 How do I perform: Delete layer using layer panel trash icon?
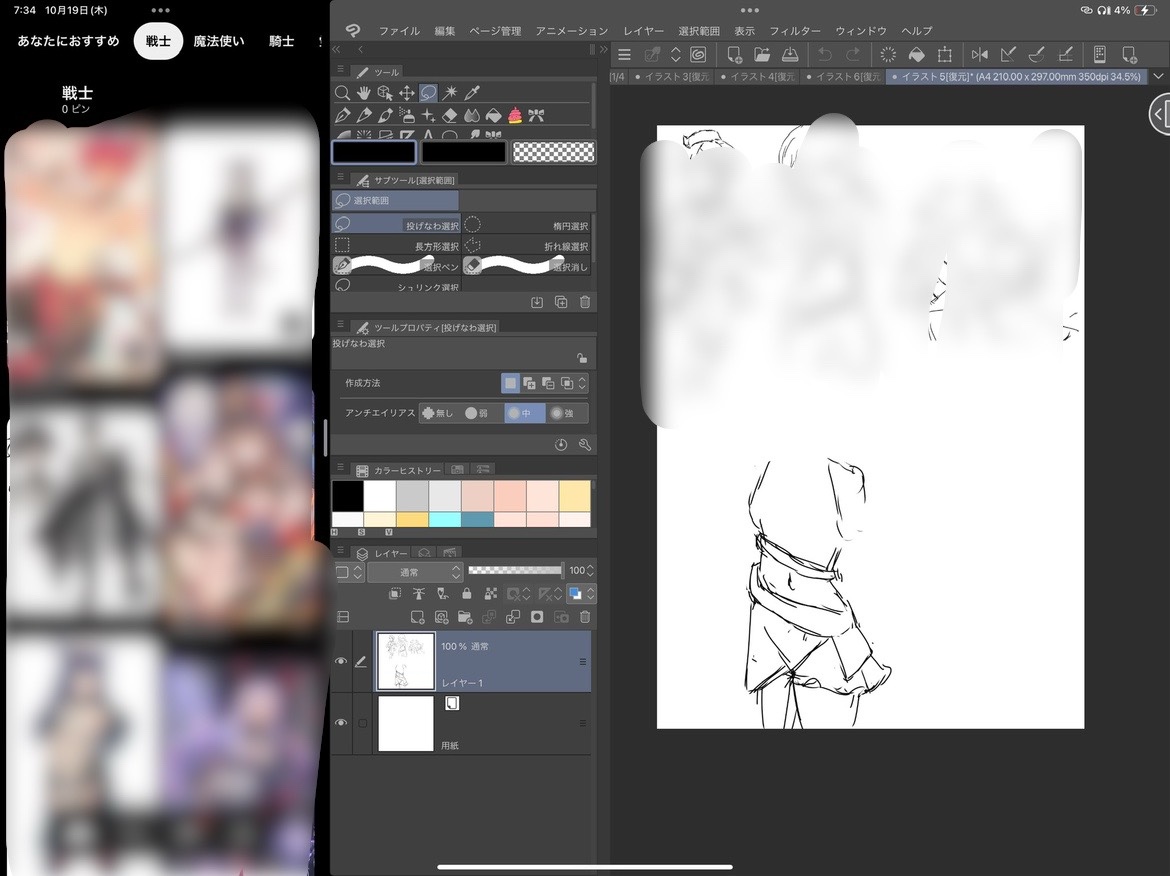tap(585, 617)
